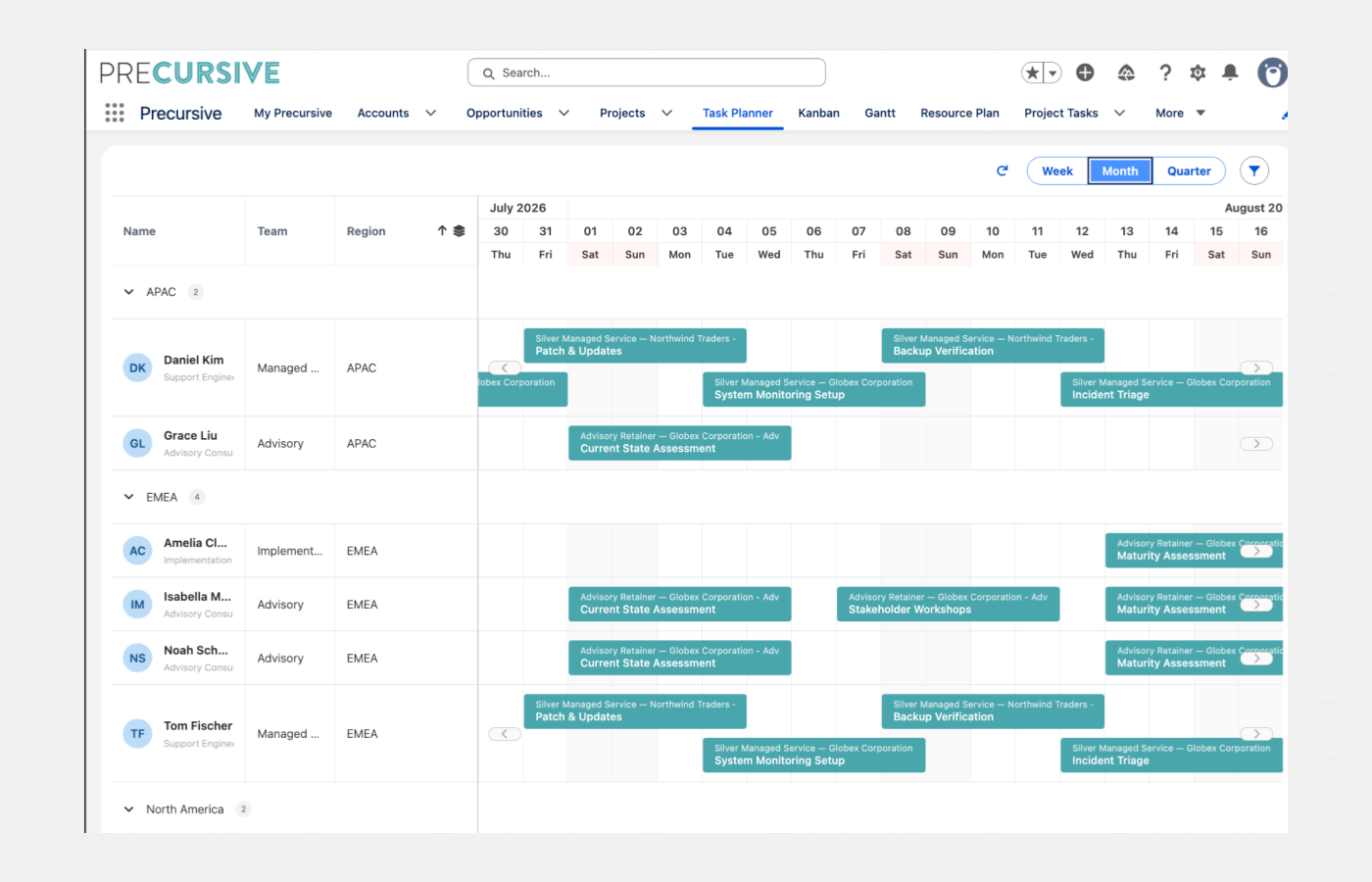Open the More navigation menu
Image resolution: width=1372 pixels, height=882 pixels.
[x=1180, y=113]
